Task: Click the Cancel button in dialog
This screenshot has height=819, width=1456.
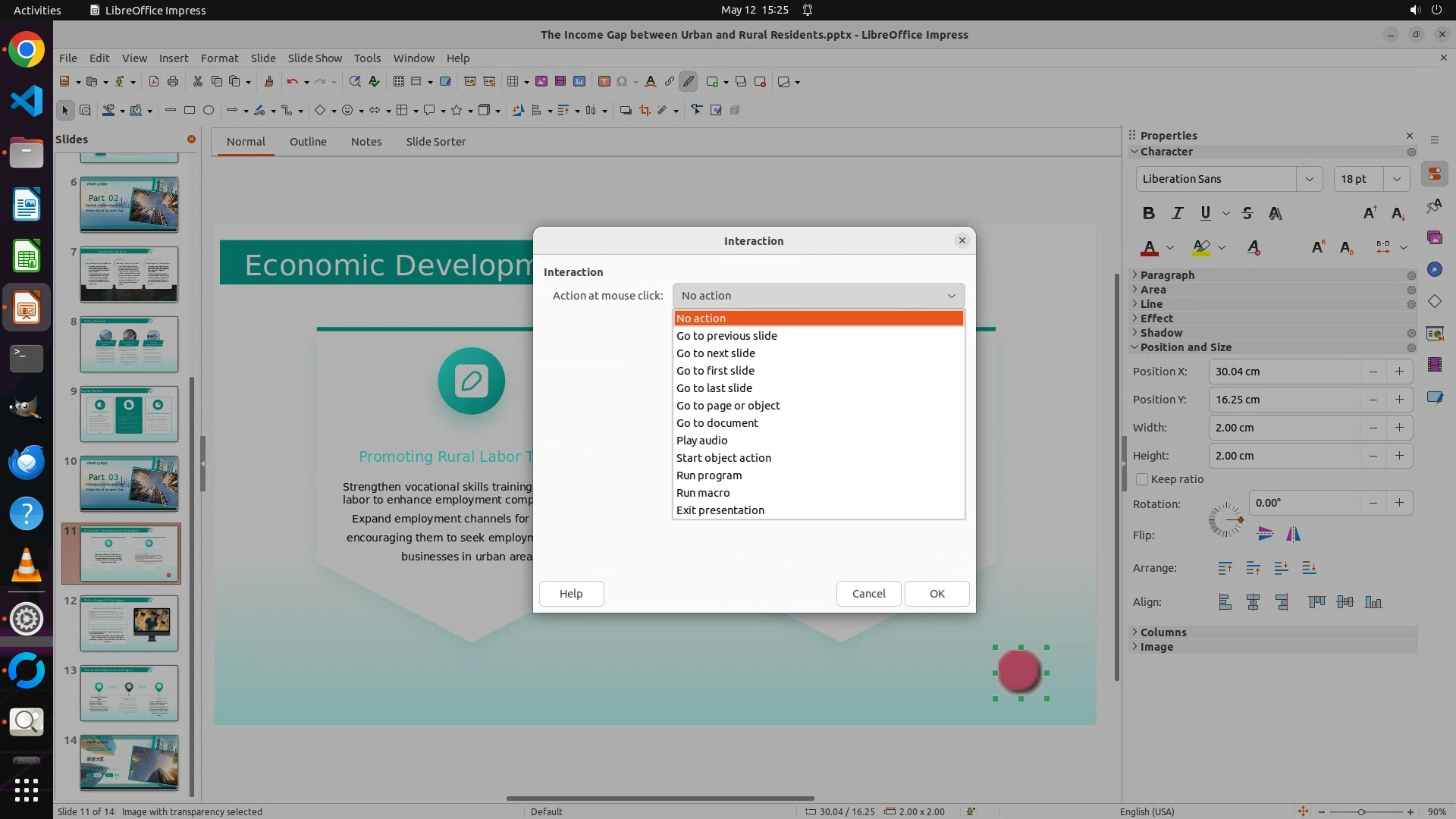Action: 868,594
